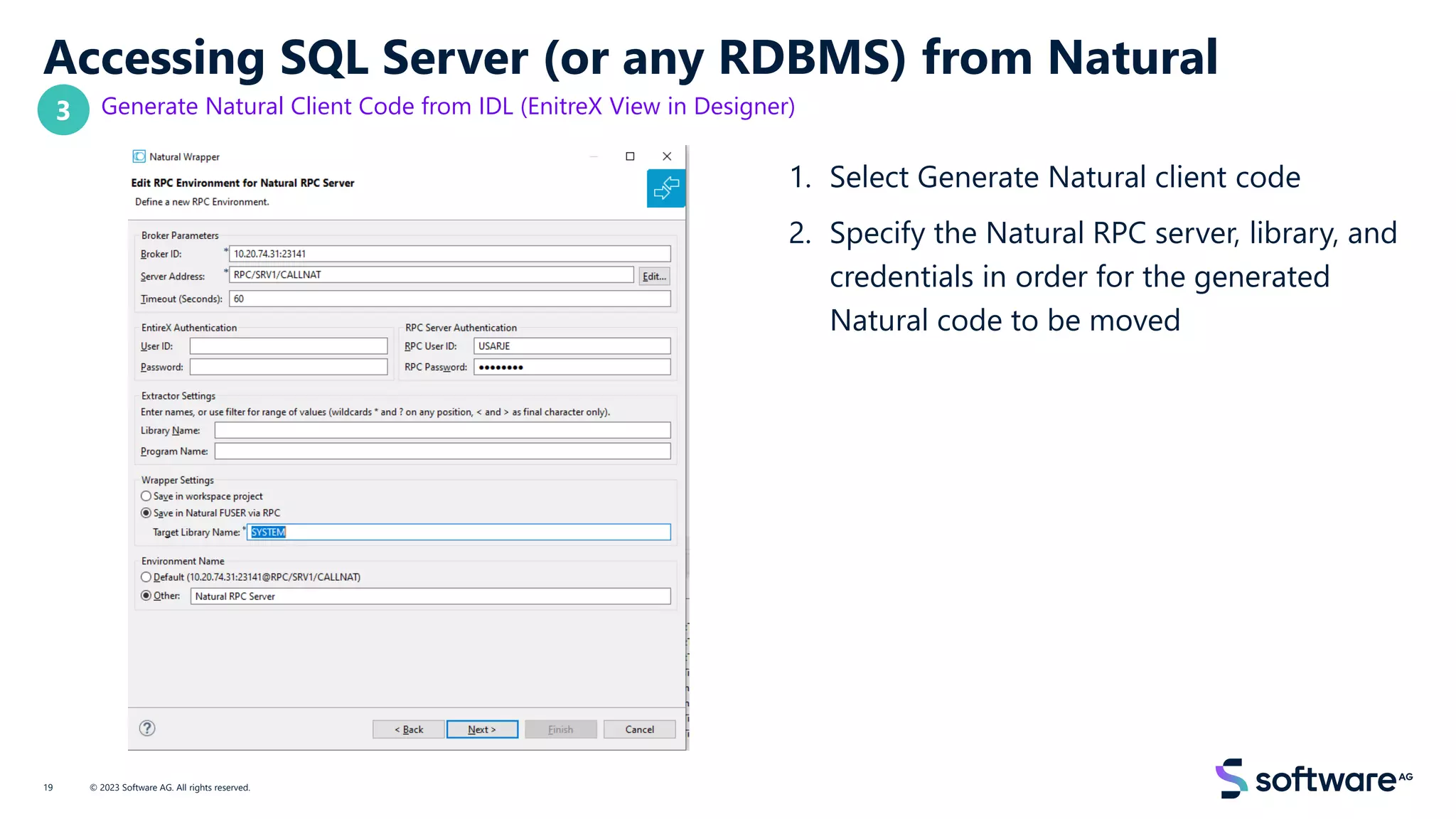Choose Default environment name radio button
This screenshot has height=819, width=1456.
point(146,577)
